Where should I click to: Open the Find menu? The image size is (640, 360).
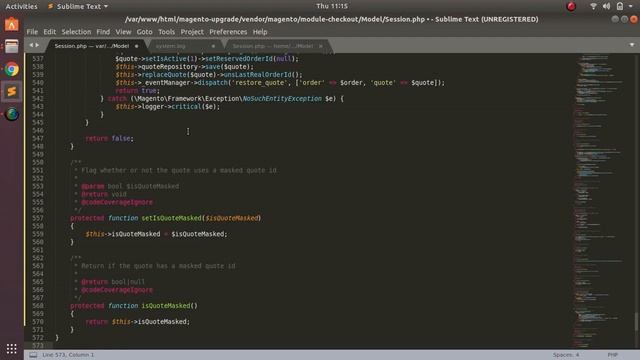click(103, 32)
